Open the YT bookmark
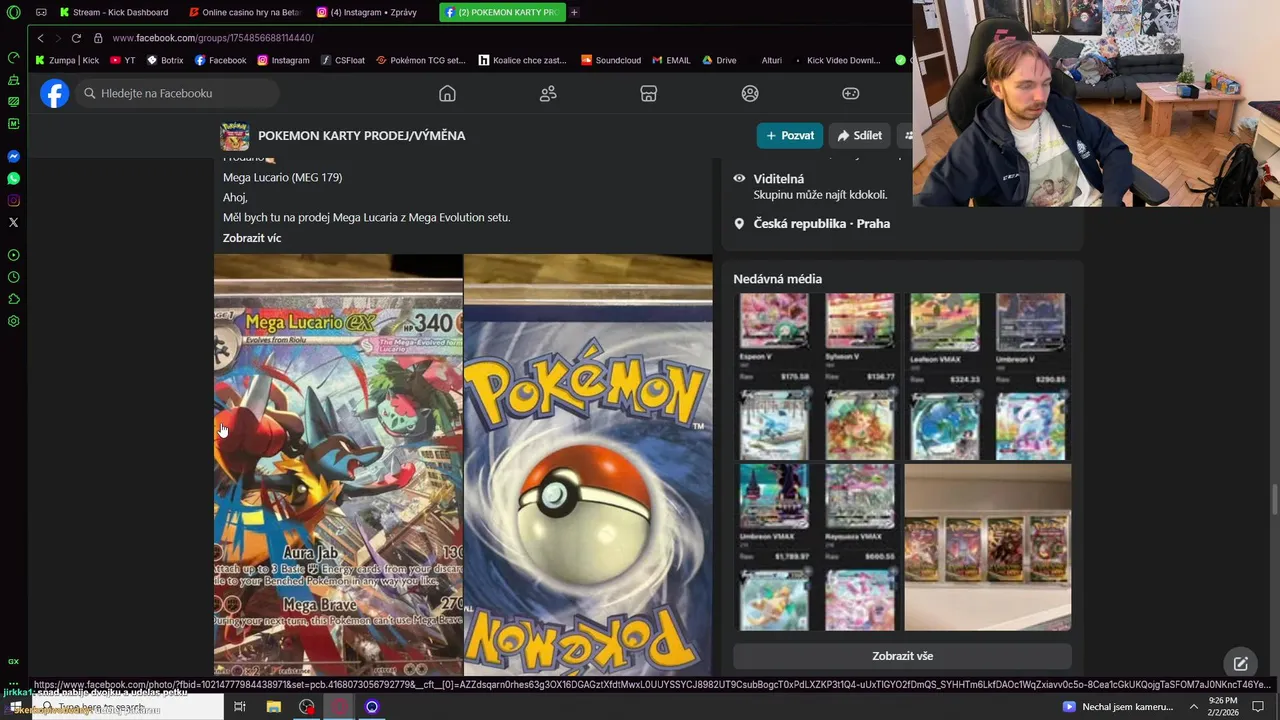The height and width of the screenshot is (720, 1280). pyautogui.click(x=123, y=60)
